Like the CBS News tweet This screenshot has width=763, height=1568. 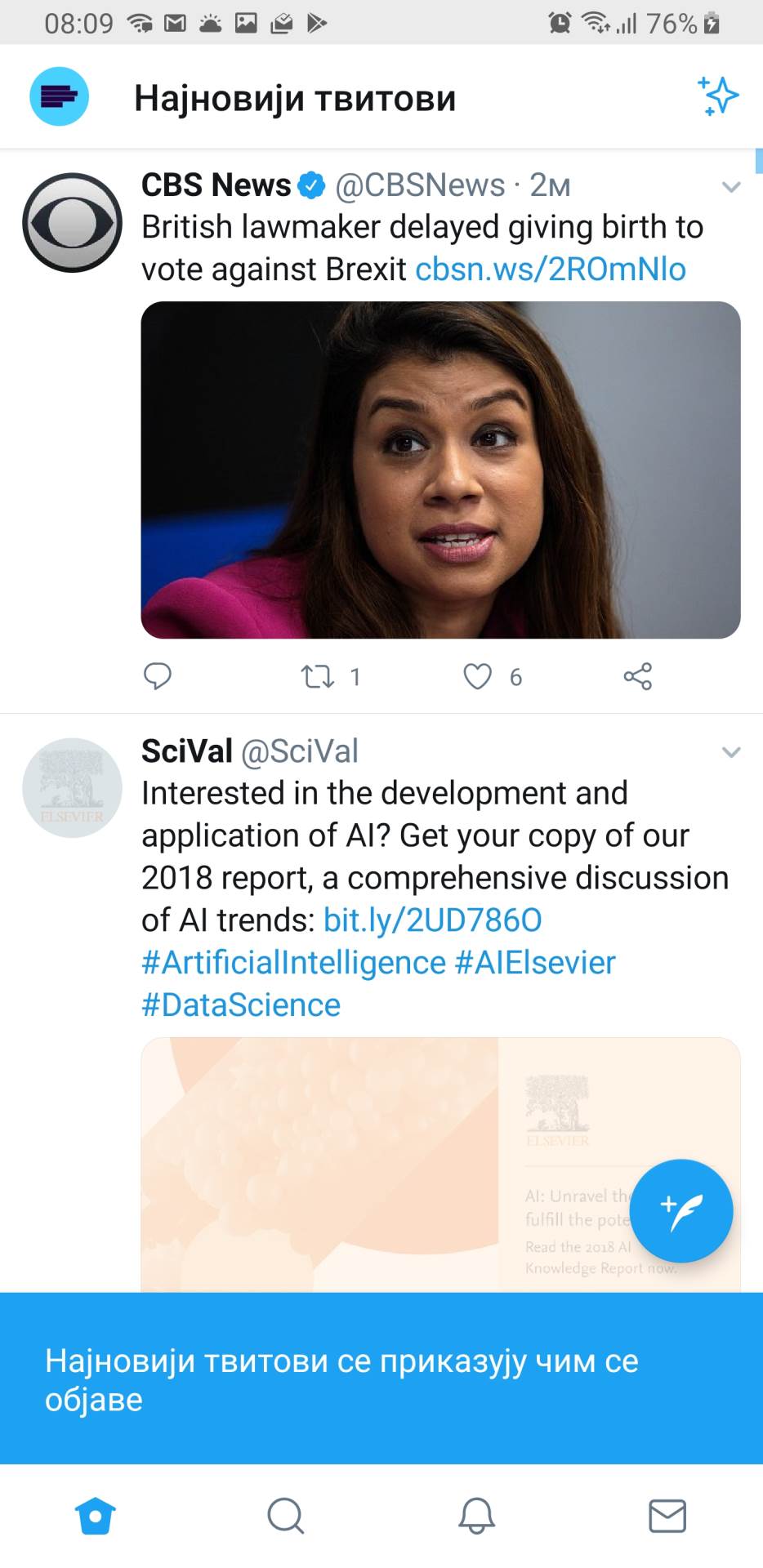(478, 676)
